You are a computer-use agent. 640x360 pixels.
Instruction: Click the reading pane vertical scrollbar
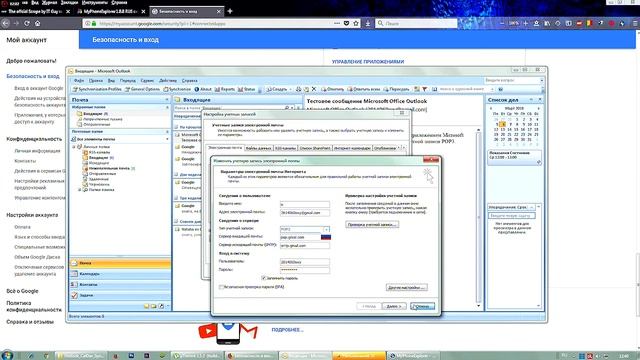[x=479, y=218]
